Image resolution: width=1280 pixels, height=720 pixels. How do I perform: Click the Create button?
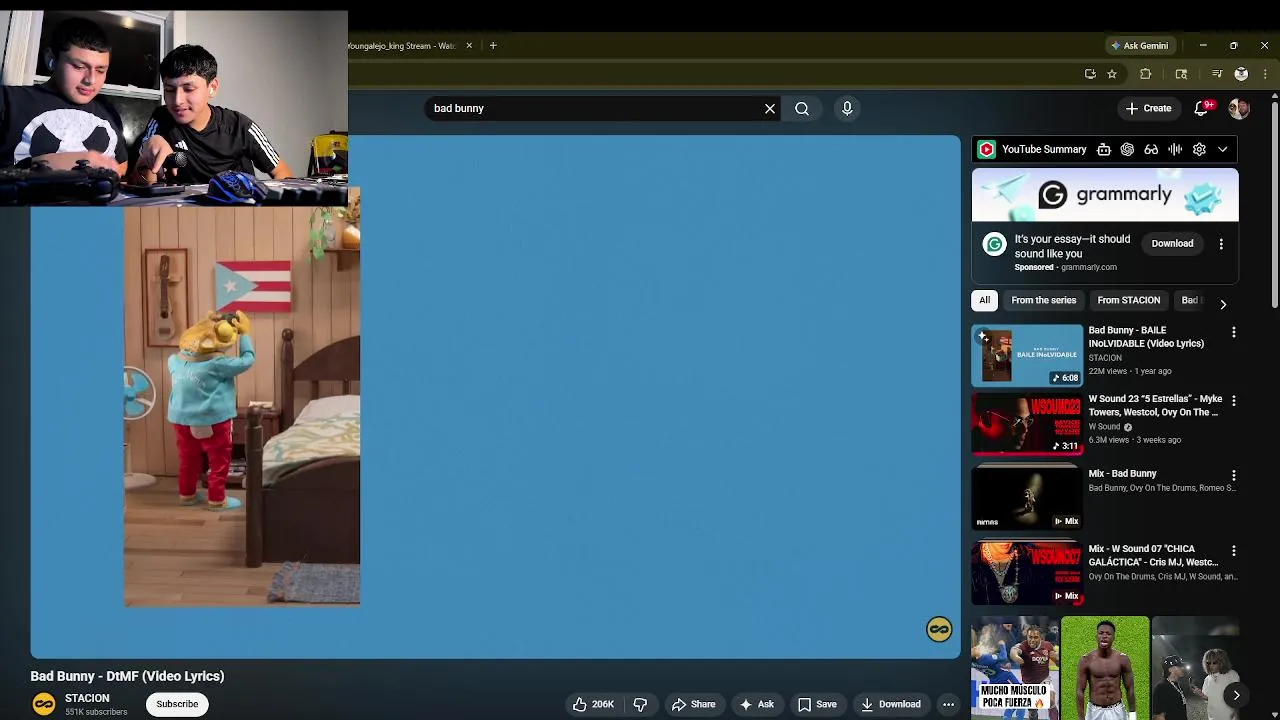tap(1148, 108)
